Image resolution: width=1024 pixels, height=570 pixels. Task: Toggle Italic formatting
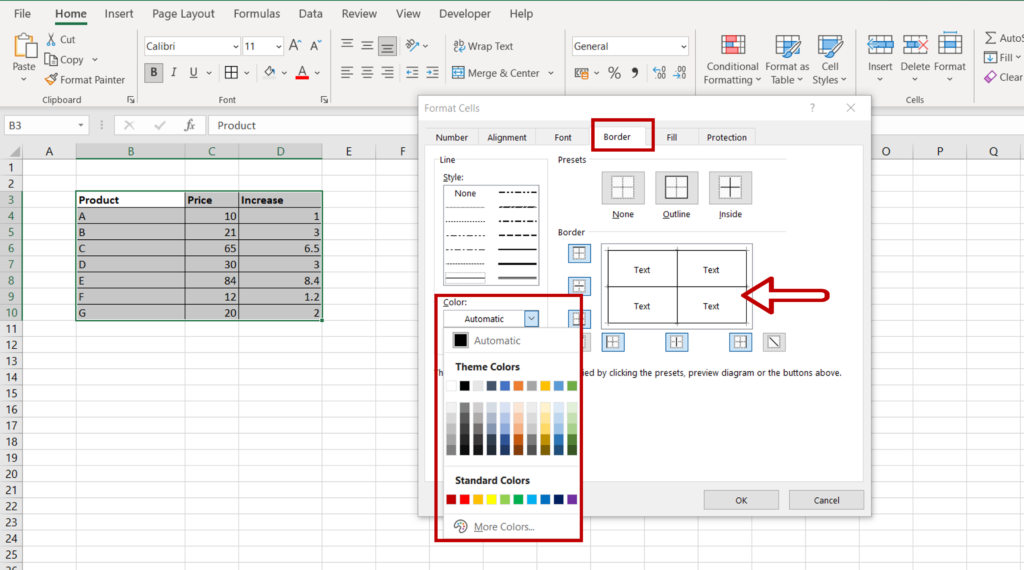pyautogui.click(x=173, y=72)
